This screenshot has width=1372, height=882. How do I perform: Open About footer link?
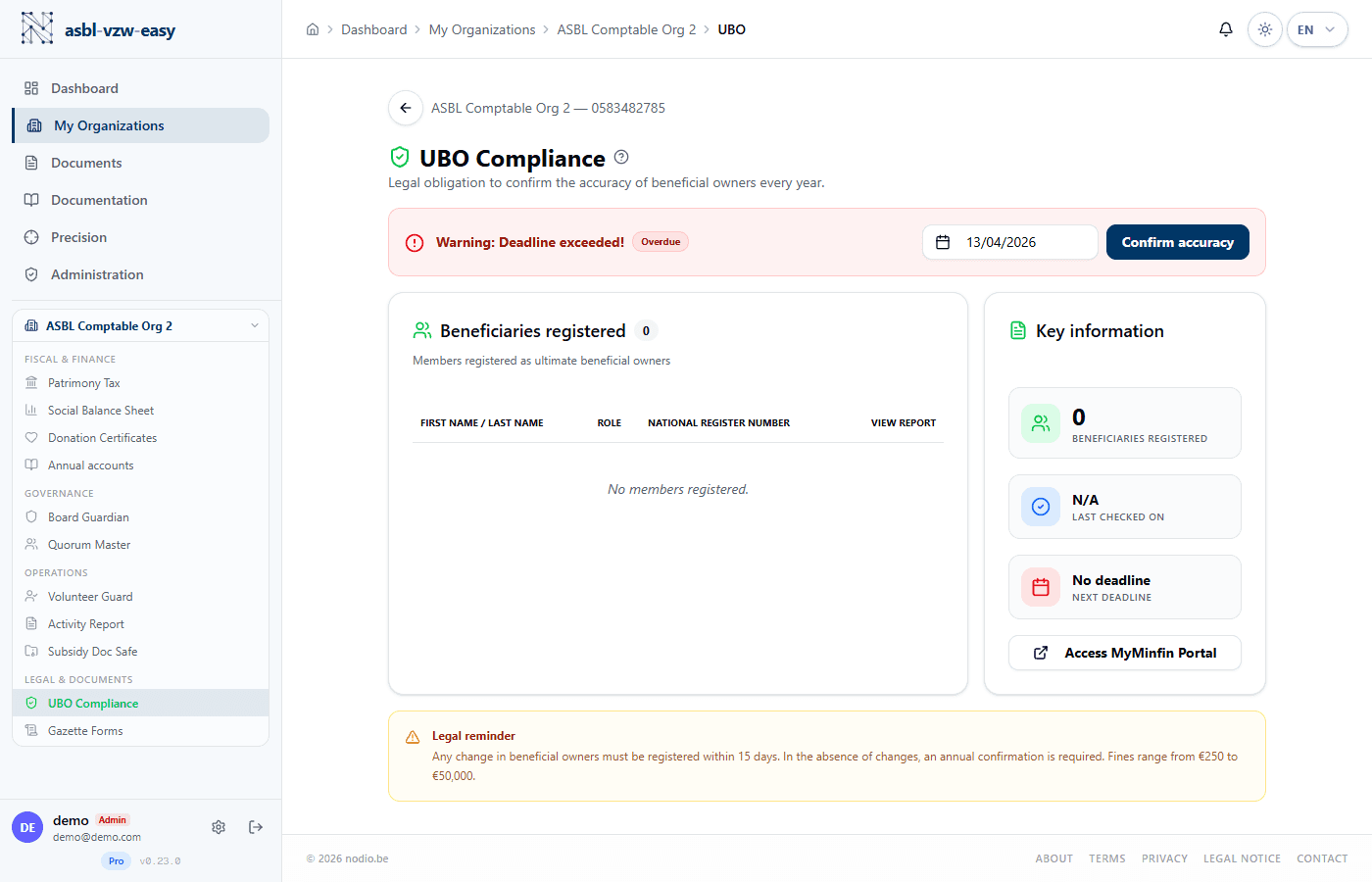coord(1053,858)
